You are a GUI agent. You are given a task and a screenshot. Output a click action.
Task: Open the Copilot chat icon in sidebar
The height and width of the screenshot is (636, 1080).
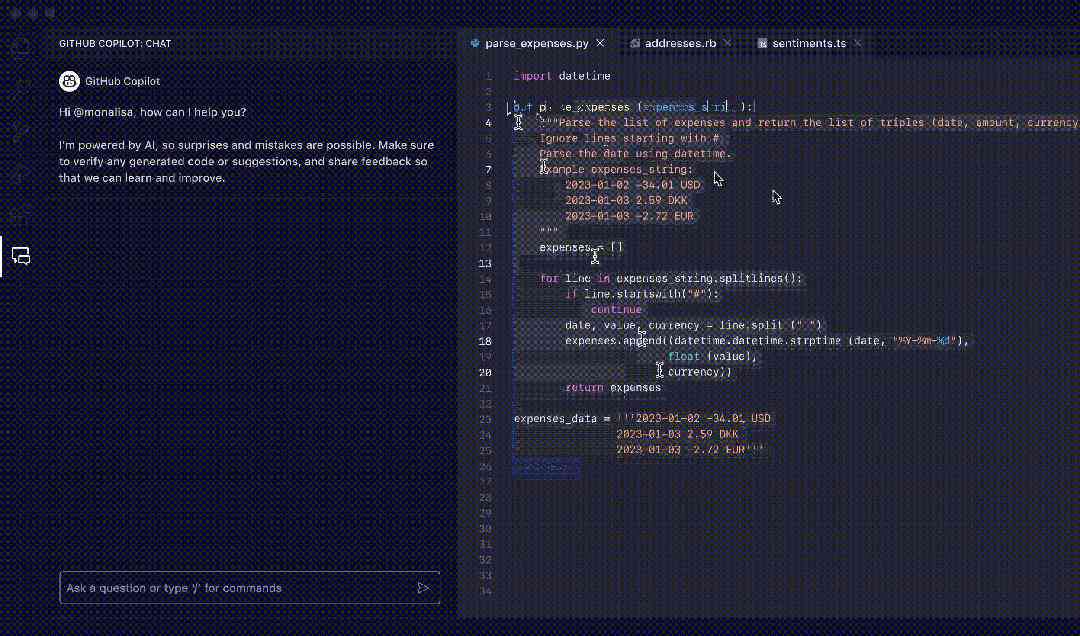[x=21, y=256]
